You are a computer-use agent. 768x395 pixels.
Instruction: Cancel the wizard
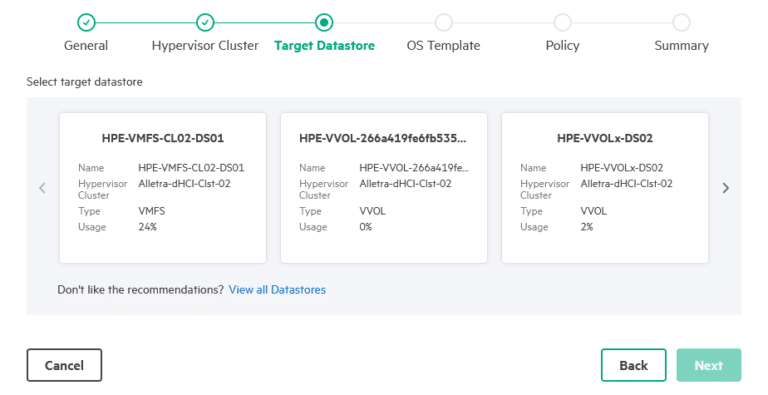64,365
